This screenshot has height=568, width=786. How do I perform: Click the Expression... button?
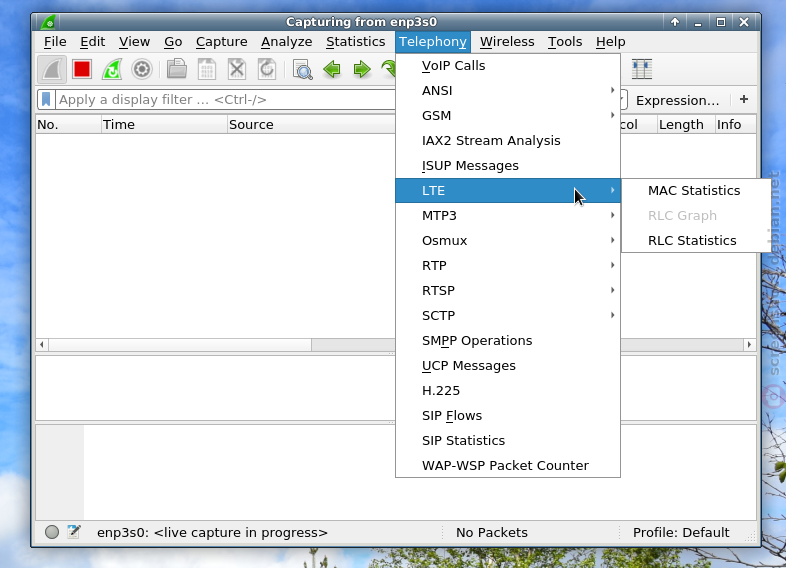click(677, 100)
